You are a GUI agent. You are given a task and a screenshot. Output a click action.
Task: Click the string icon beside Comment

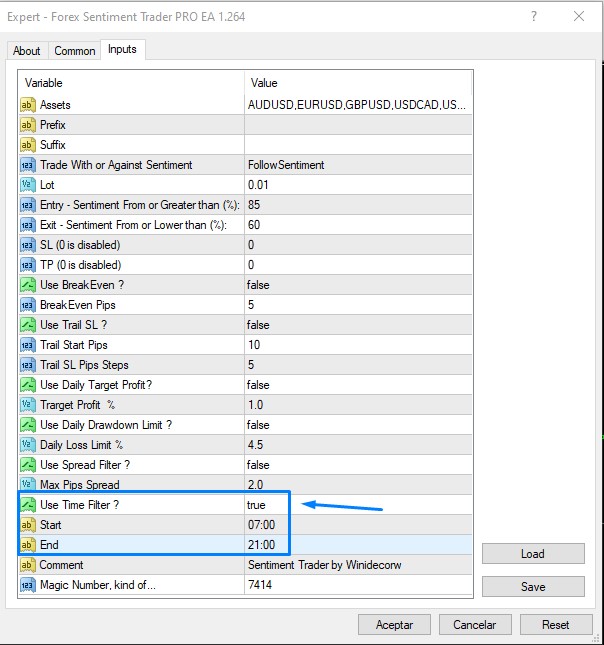click(28, 565)
